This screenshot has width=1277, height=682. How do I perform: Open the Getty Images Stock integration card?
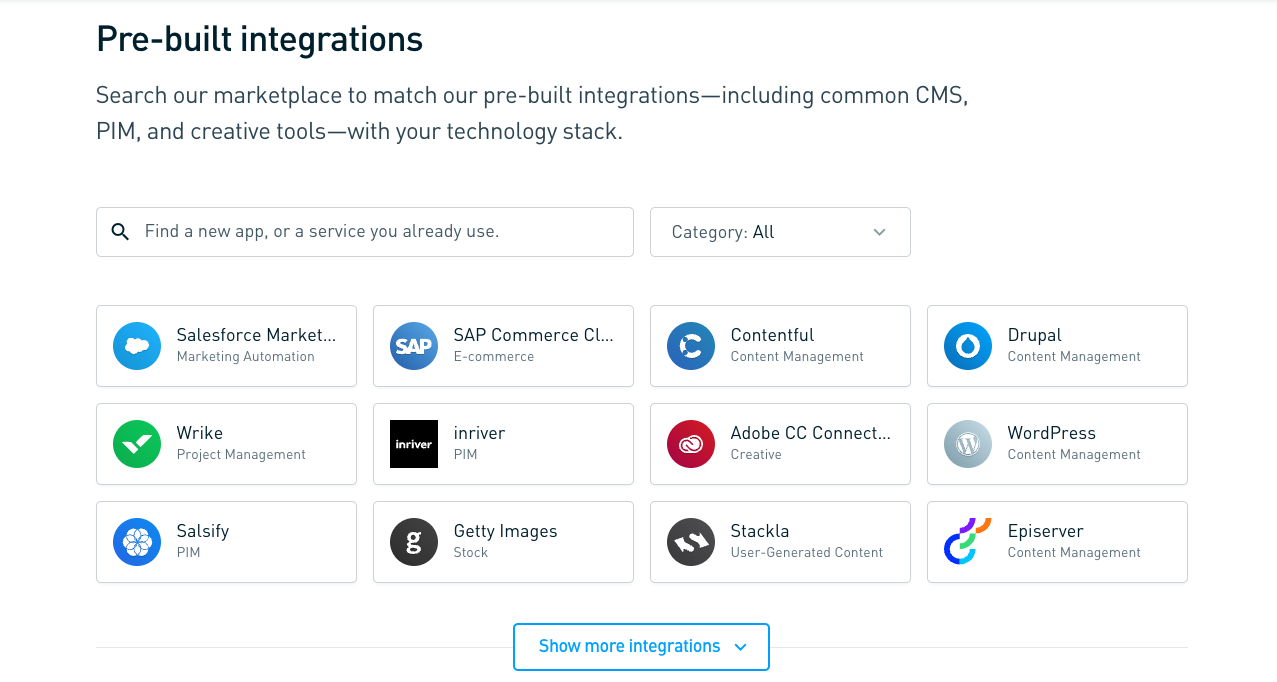[x=503, y=542]
